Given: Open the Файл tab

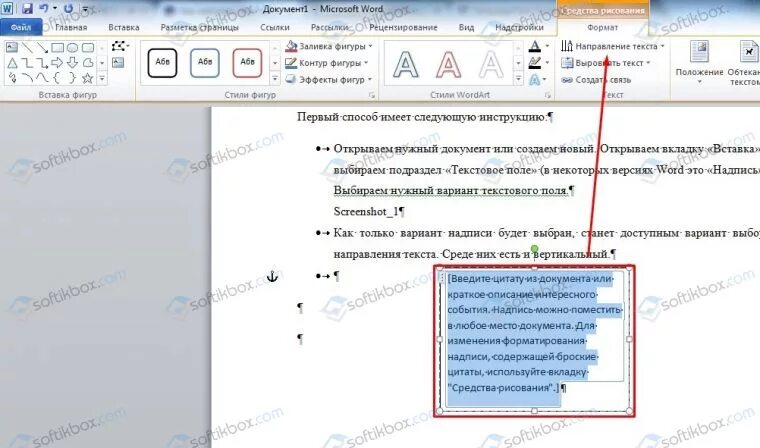Looking at the screenshot, I should pyautogui.click(x=21, y=28).
